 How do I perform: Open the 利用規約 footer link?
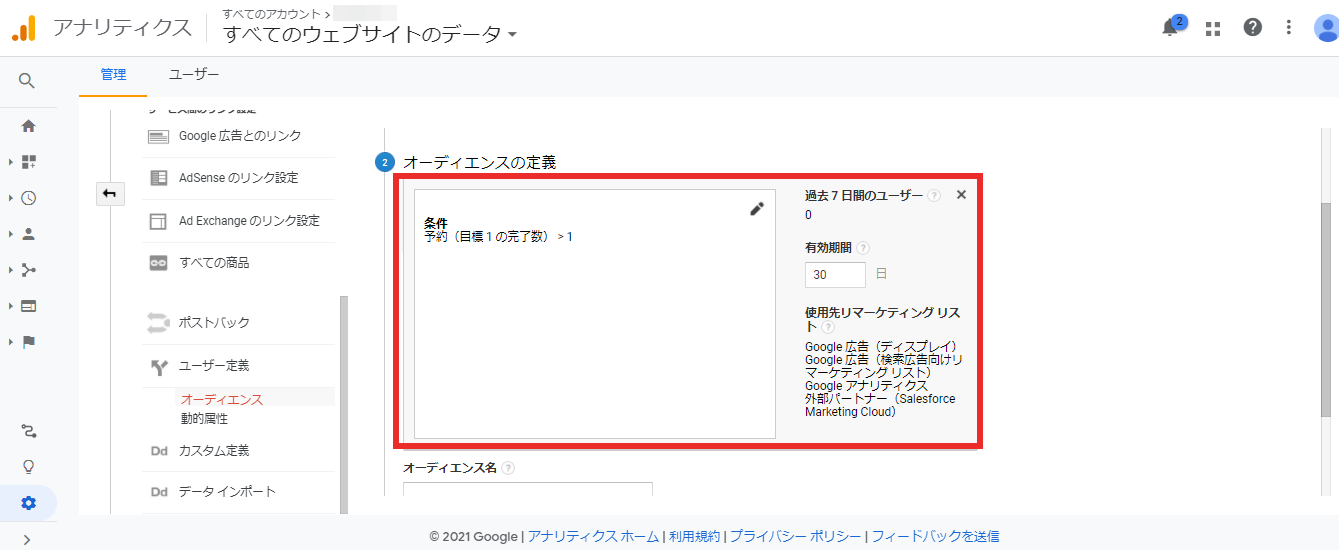(x=695, y=536)
